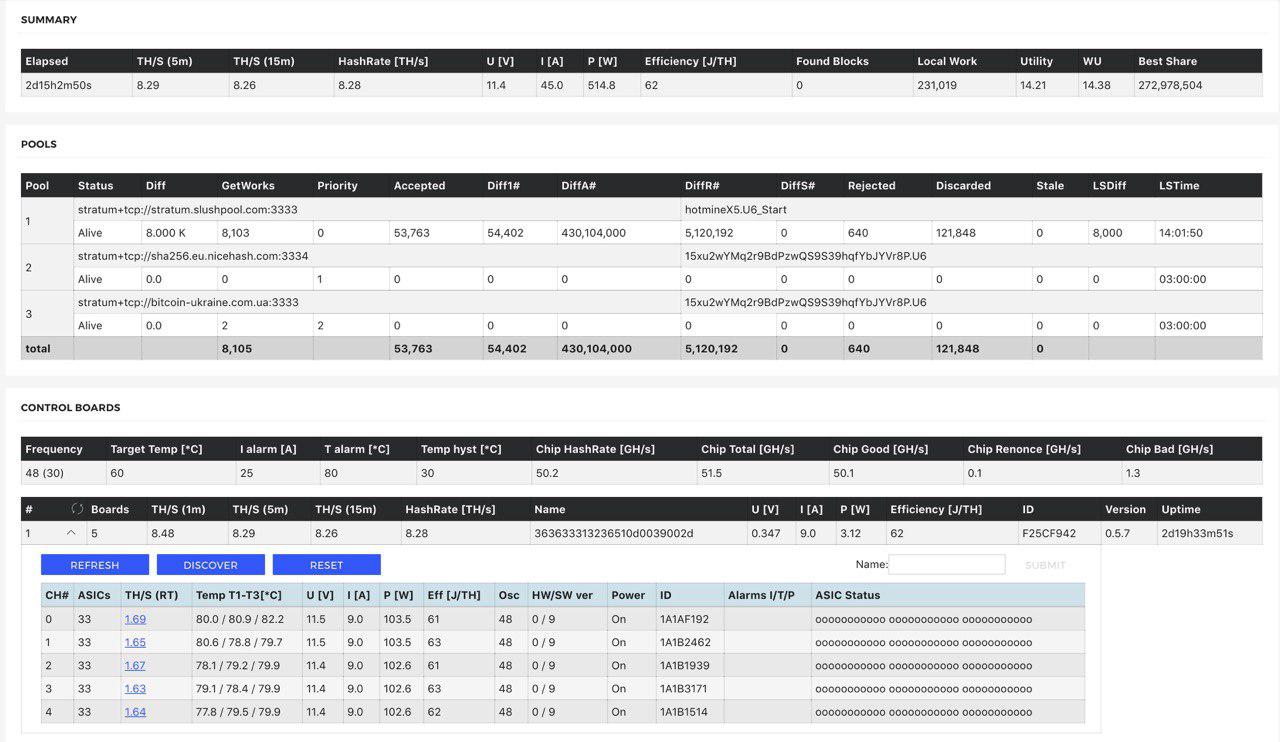Open the 1.63 TH/S link for channel 3
This screenshot has width=1280, height=742.
click(135, 688)
